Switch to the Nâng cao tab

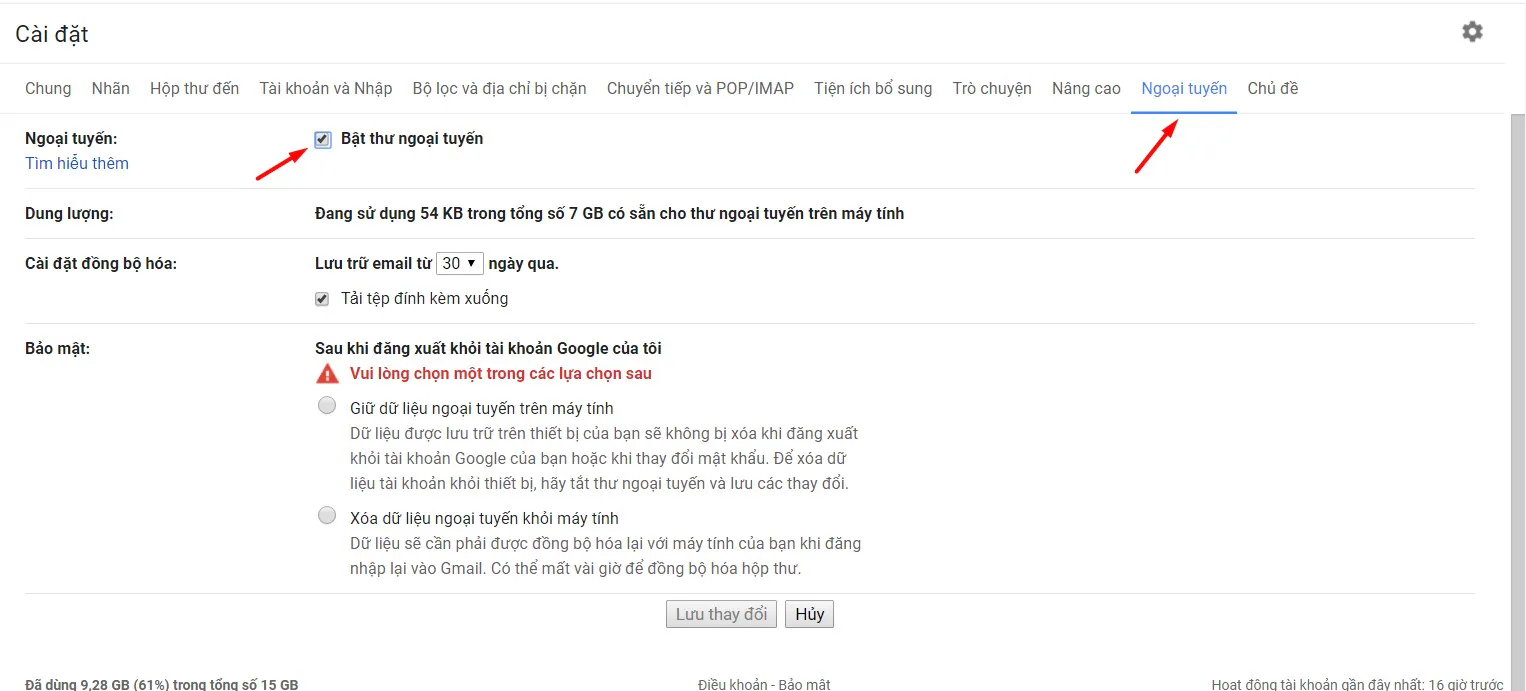point(1086,89)
